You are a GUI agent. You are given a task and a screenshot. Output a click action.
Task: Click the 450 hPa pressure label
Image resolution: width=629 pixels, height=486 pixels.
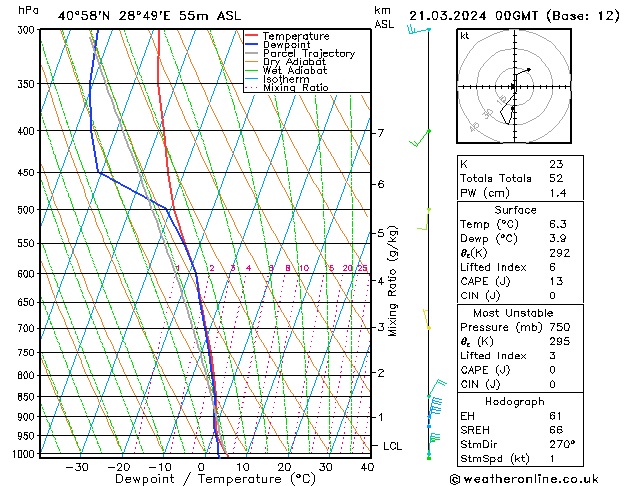click(x=28, y=173)
